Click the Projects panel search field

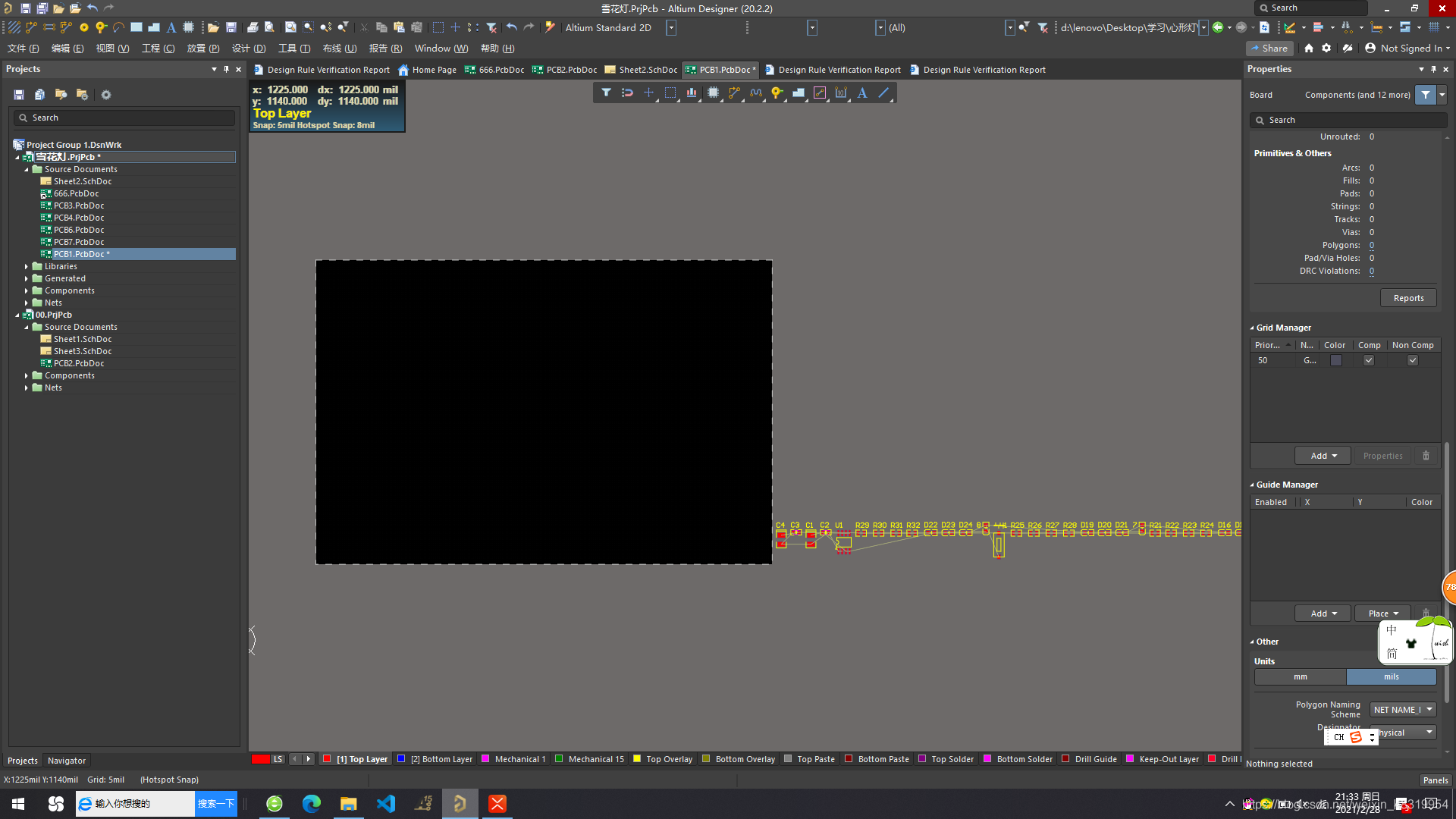coord(124,118)
